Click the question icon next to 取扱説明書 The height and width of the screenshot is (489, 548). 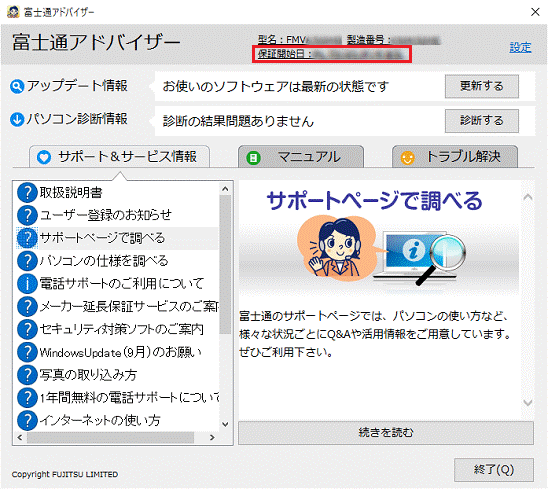click(x=27, y=193)
